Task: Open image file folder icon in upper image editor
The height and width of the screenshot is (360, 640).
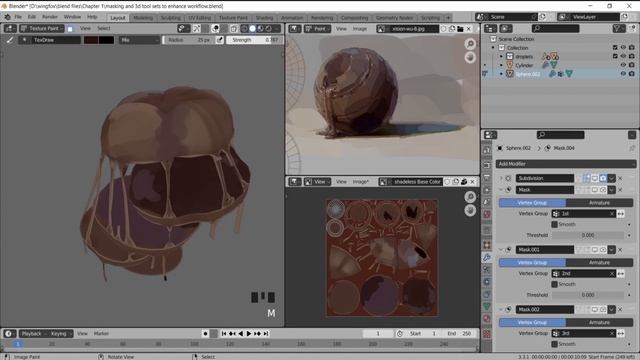Action: (460, 29)
